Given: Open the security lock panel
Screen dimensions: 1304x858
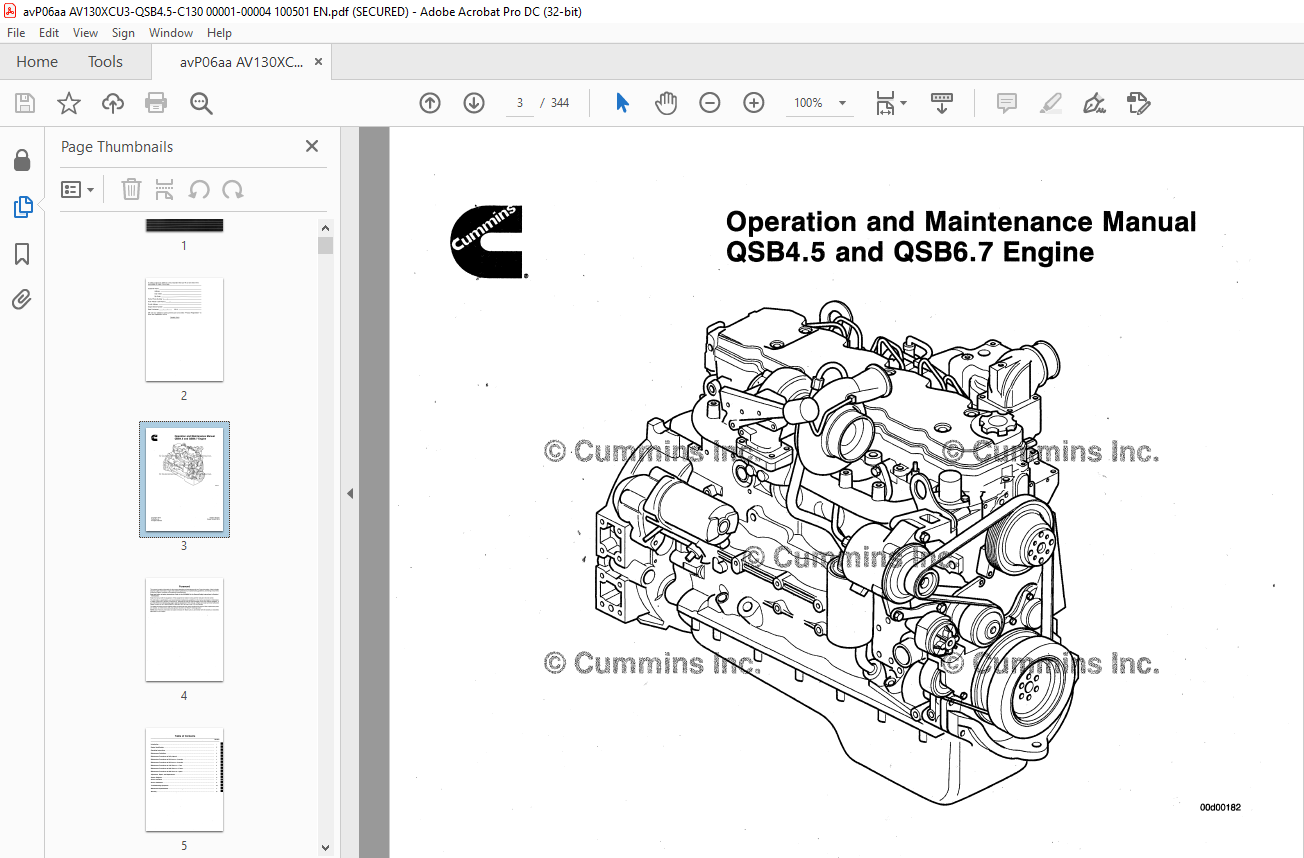Looking at the screenshot, I should click(22, 160).
